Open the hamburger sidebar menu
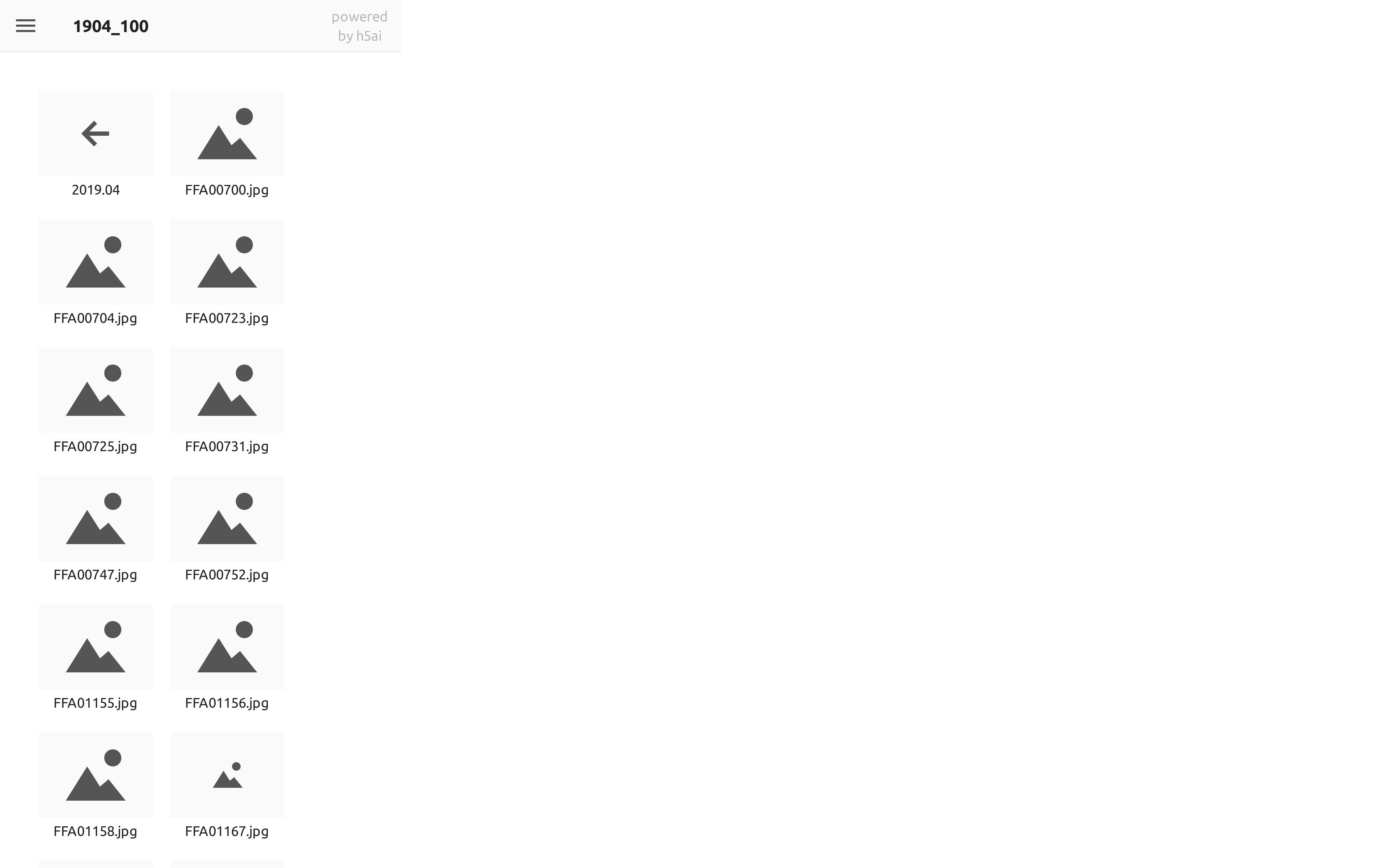The width and height of the screenshot is (1373, 868). pos(26,26)
